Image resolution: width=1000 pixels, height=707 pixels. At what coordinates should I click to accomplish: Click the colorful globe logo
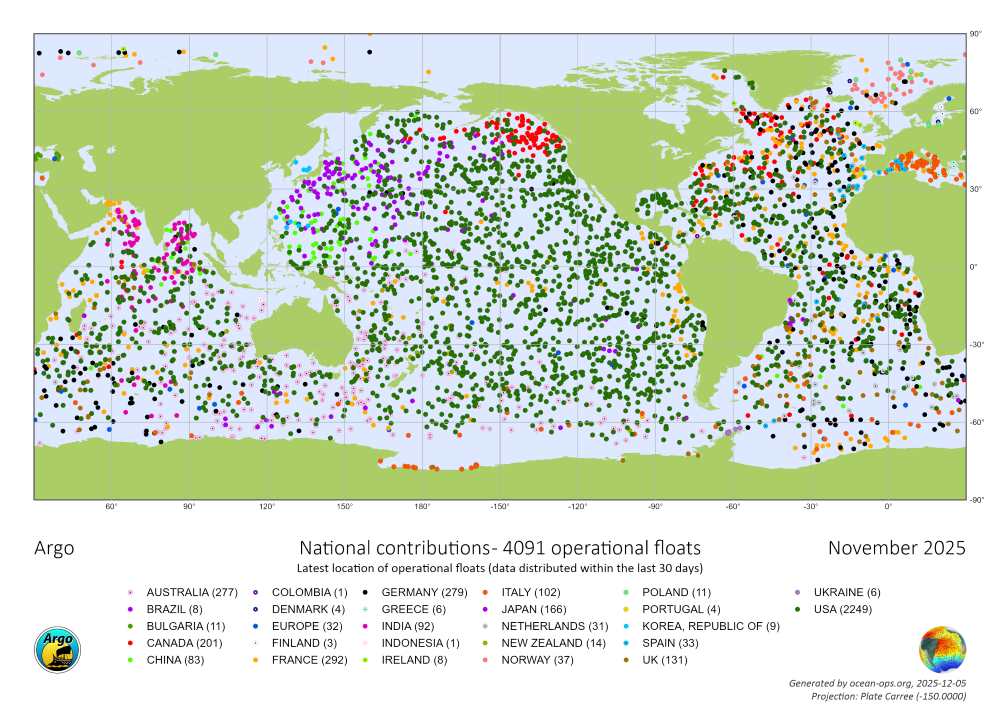tap(942, 649)
